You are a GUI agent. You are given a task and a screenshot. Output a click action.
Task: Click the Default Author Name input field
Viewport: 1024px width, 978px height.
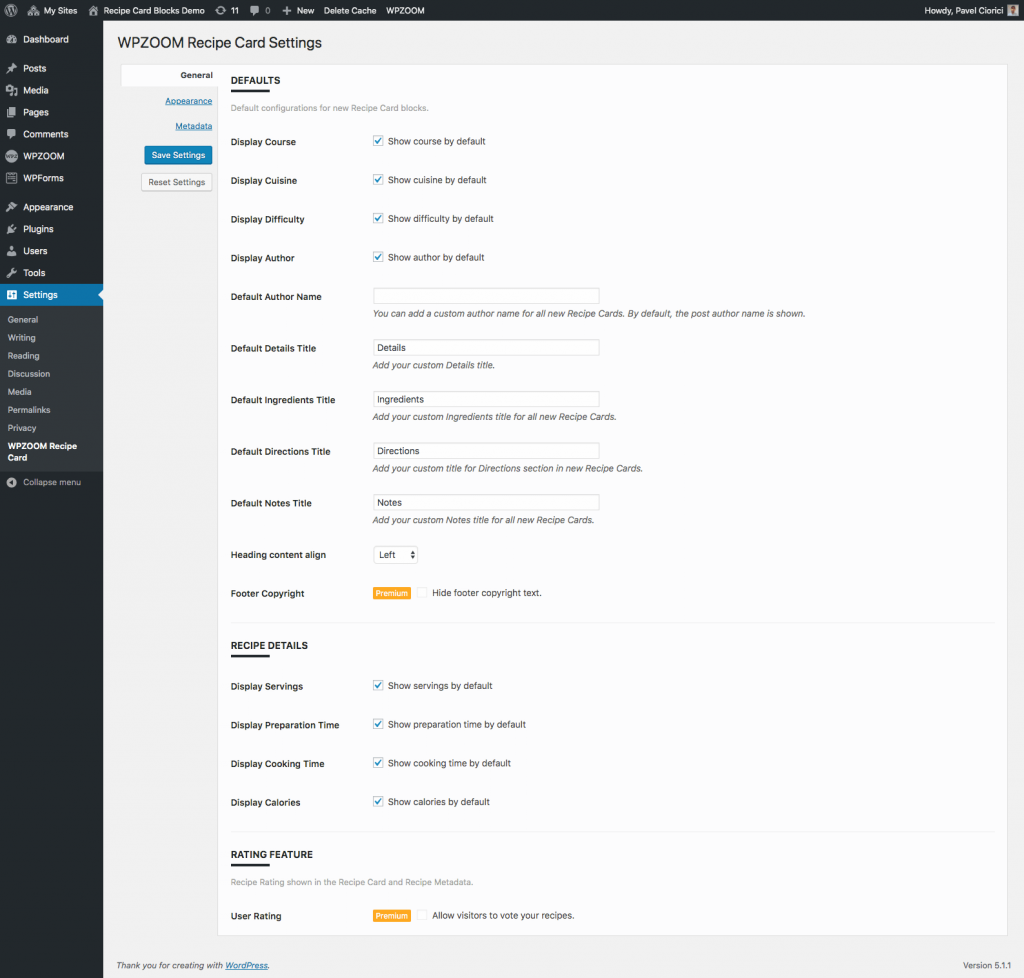pos(485,295)
